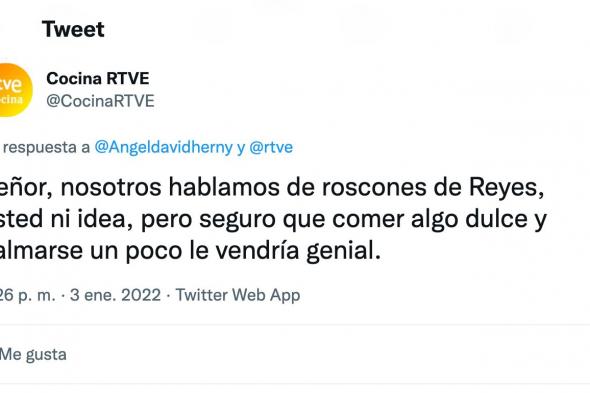Click the Tweet page header title
Image resolution: width=590 pixels, height=393 pixels.
coord(73,29)
